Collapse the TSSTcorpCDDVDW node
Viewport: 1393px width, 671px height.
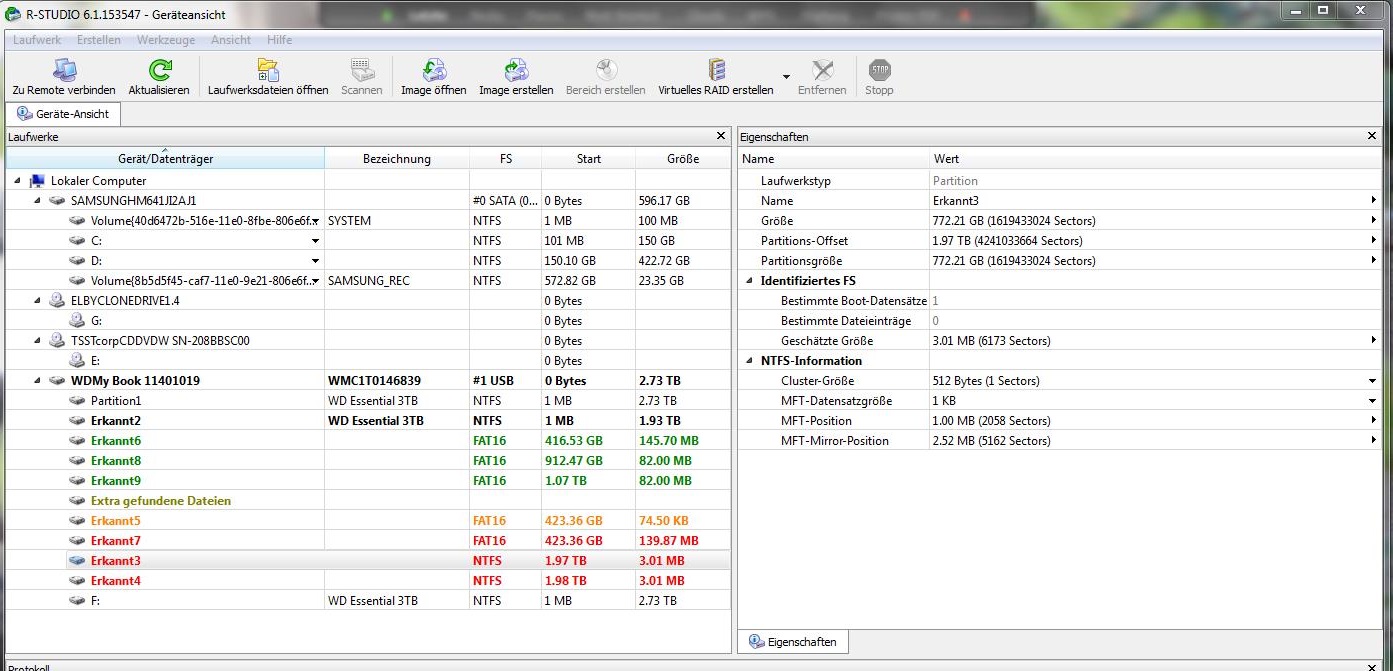coord(37,341)
